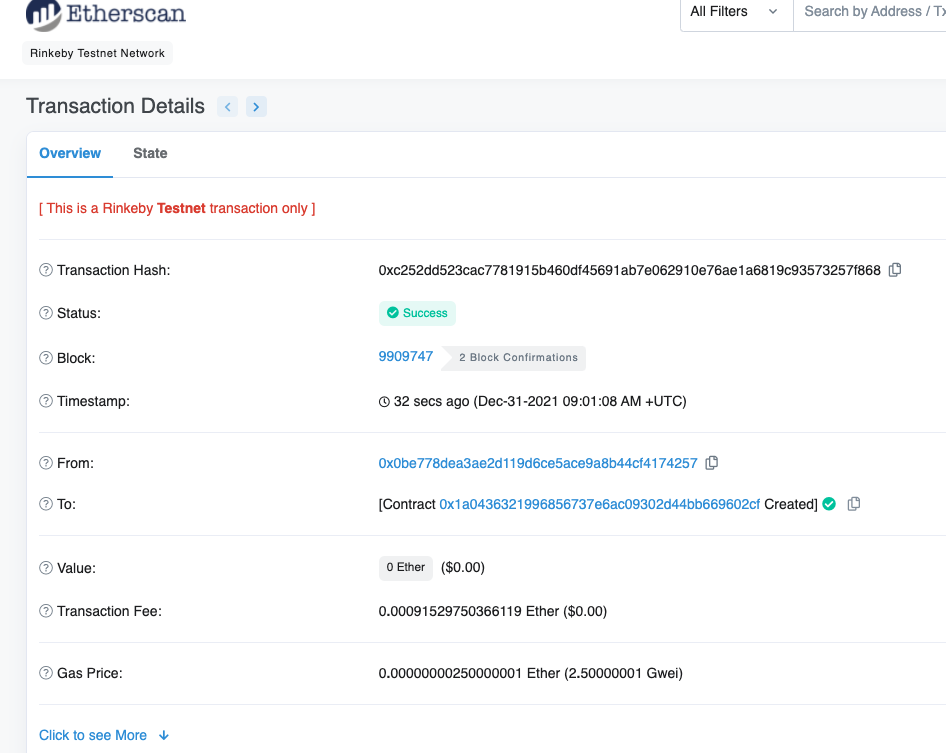
Task: Click the Rinkeby Testnet Network label
Action: [97, 53]
